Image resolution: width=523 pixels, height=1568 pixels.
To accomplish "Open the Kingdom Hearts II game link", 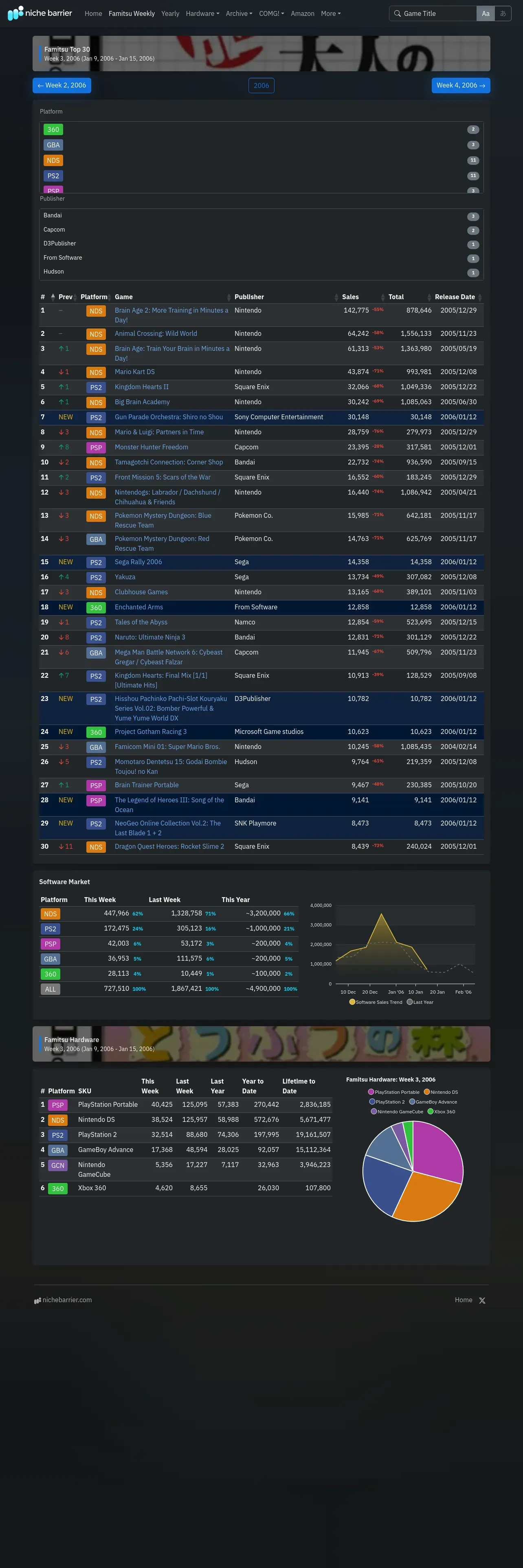I will point(142,387).
